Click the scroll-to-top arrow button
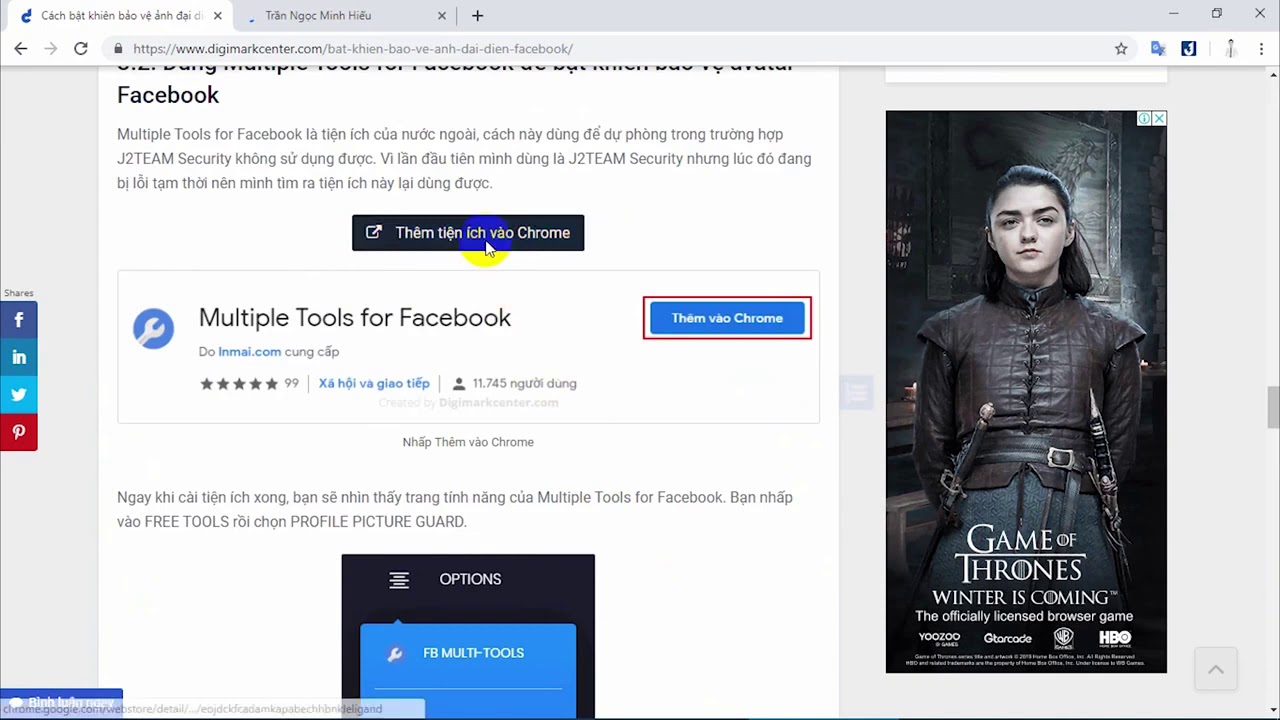 click(1216, 670)
